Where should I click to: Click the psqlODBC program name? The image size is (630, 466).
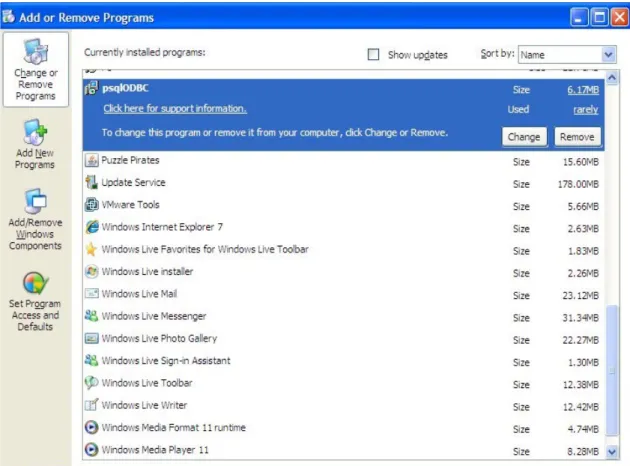[125, 88]
